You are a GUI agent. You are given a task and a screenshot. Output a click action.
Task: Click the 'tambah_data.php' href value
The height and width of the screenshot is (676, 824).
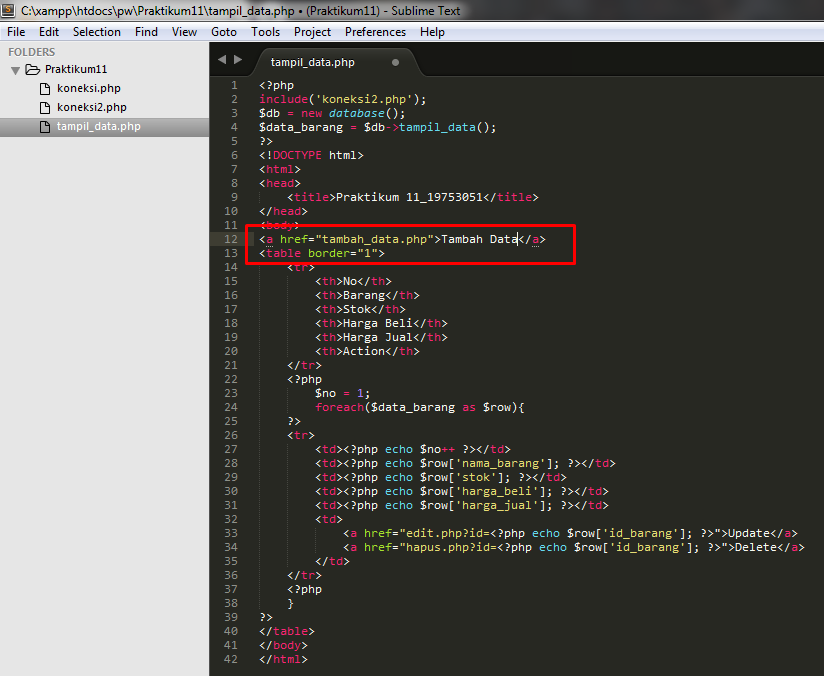coord(375,239)
